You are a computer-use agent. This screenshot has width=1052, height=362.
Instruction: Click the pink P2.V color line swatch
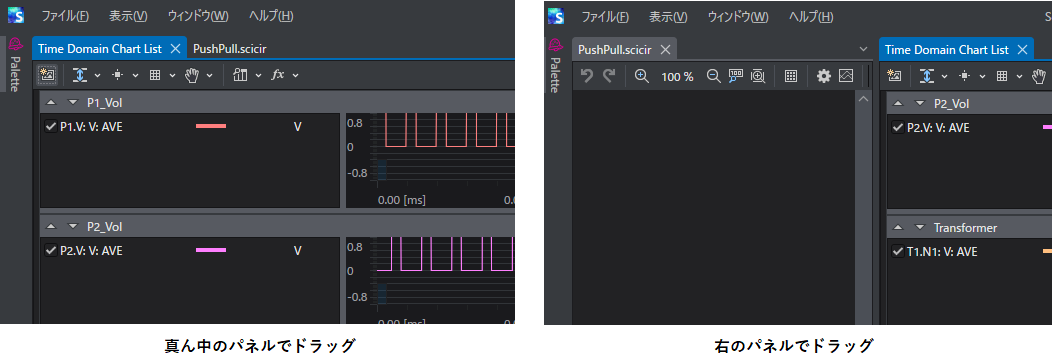[x=211, y=250]
